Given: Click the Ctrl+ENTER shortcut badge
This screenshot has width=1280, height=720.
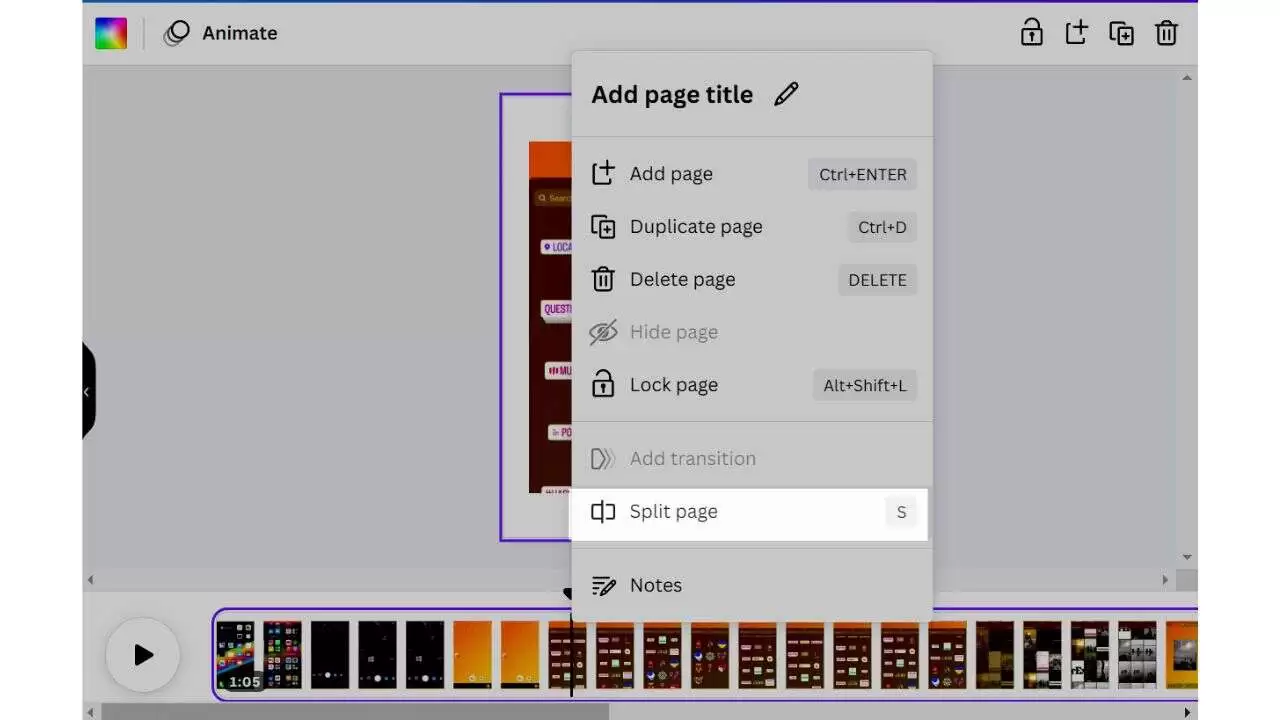Looking at the screenshot, I should pos(862,174).
